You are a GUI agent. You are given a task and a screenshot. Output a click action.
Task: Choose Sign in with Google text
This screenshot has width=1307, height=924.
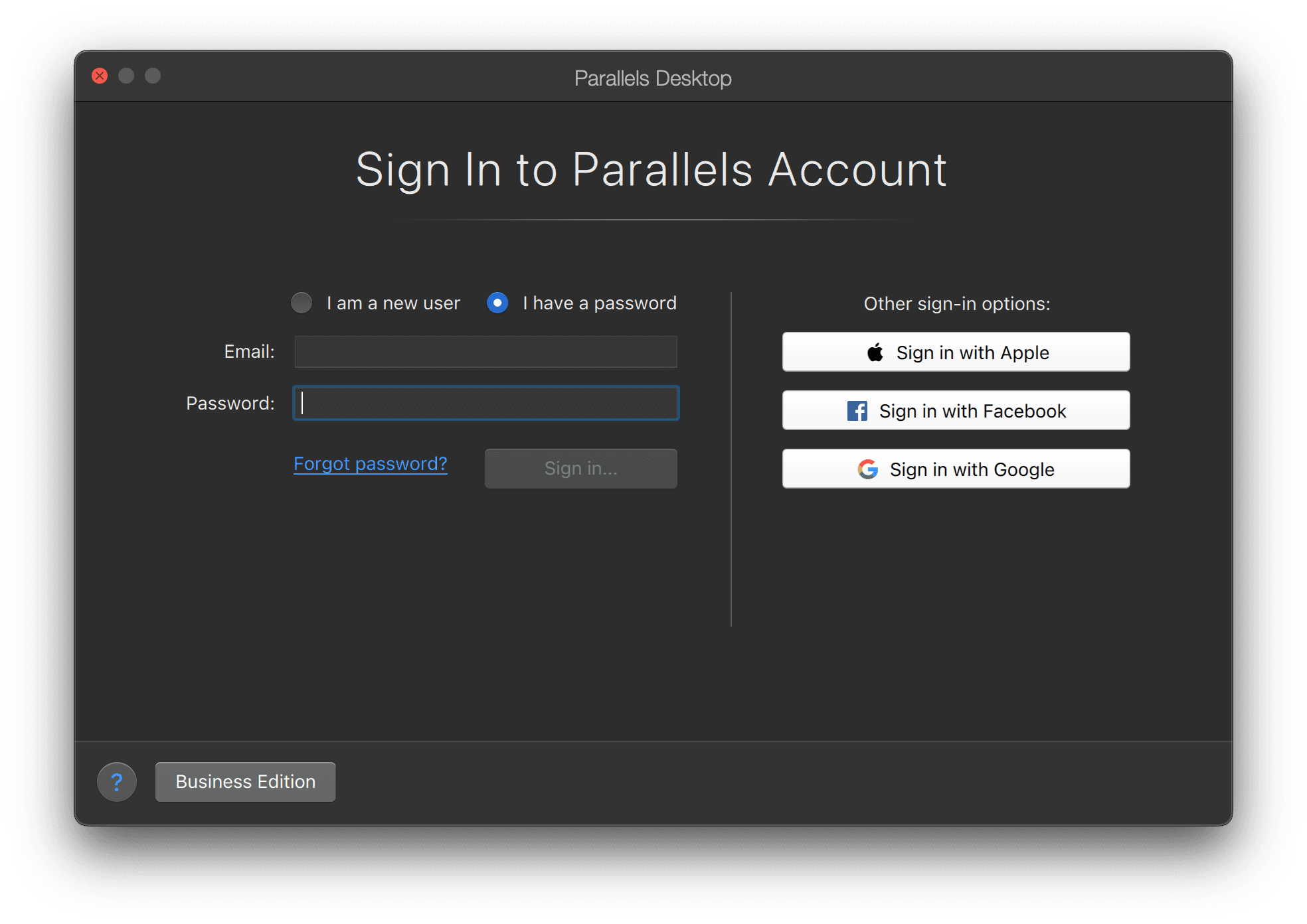(x=972, y=469)
